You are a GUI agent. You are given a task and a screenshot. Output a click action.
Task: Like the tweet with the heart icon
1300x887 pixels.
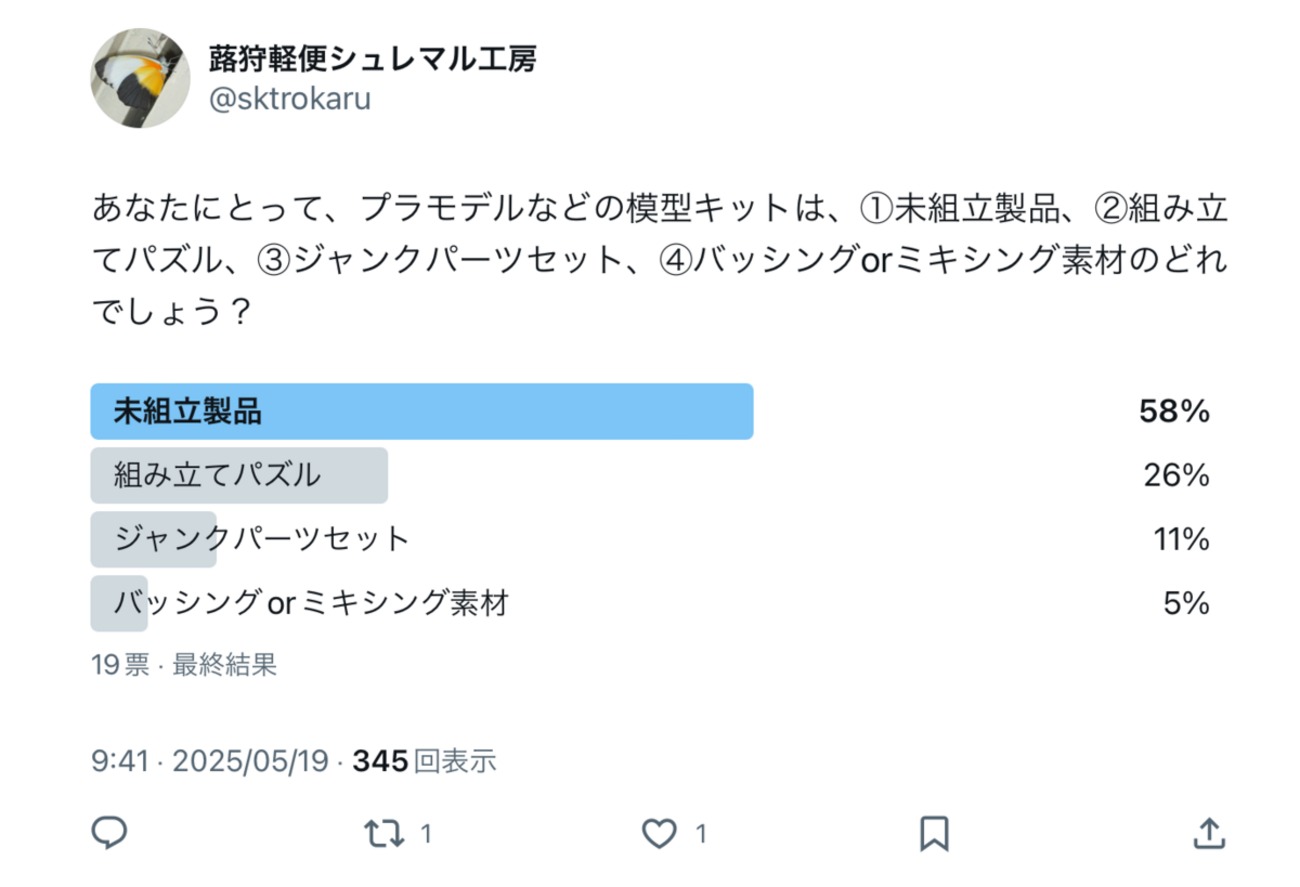658,832
